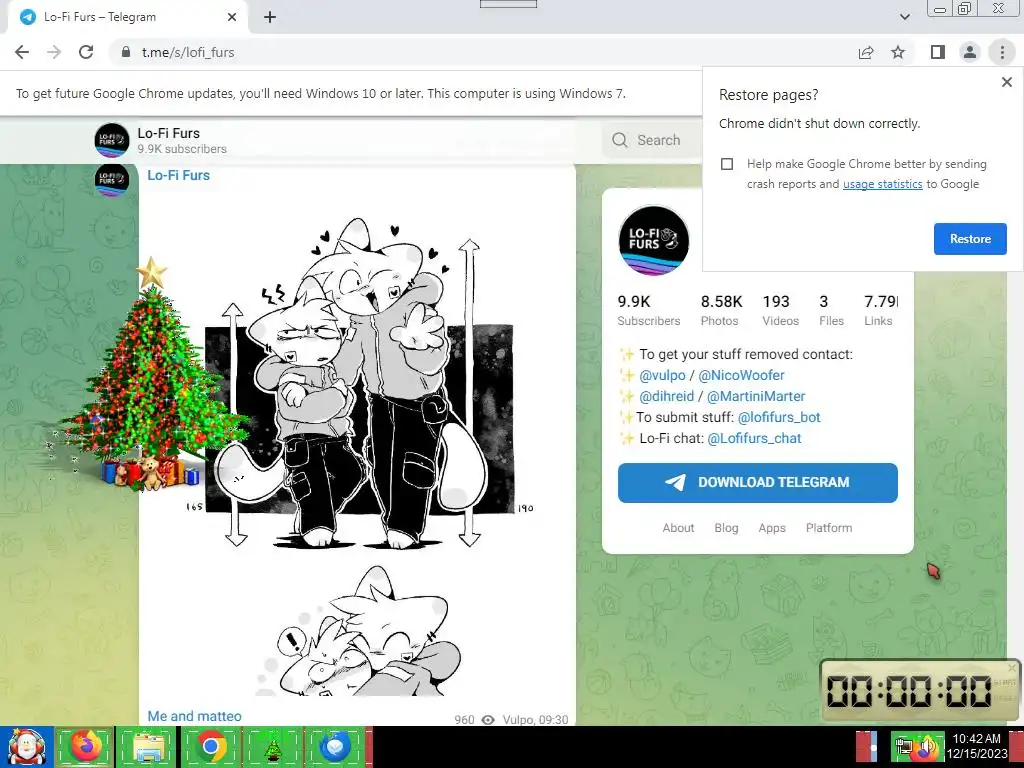1024x768 pixels.
Task: Open the @lofifurs_bot submission link
Action: [778, 417]
